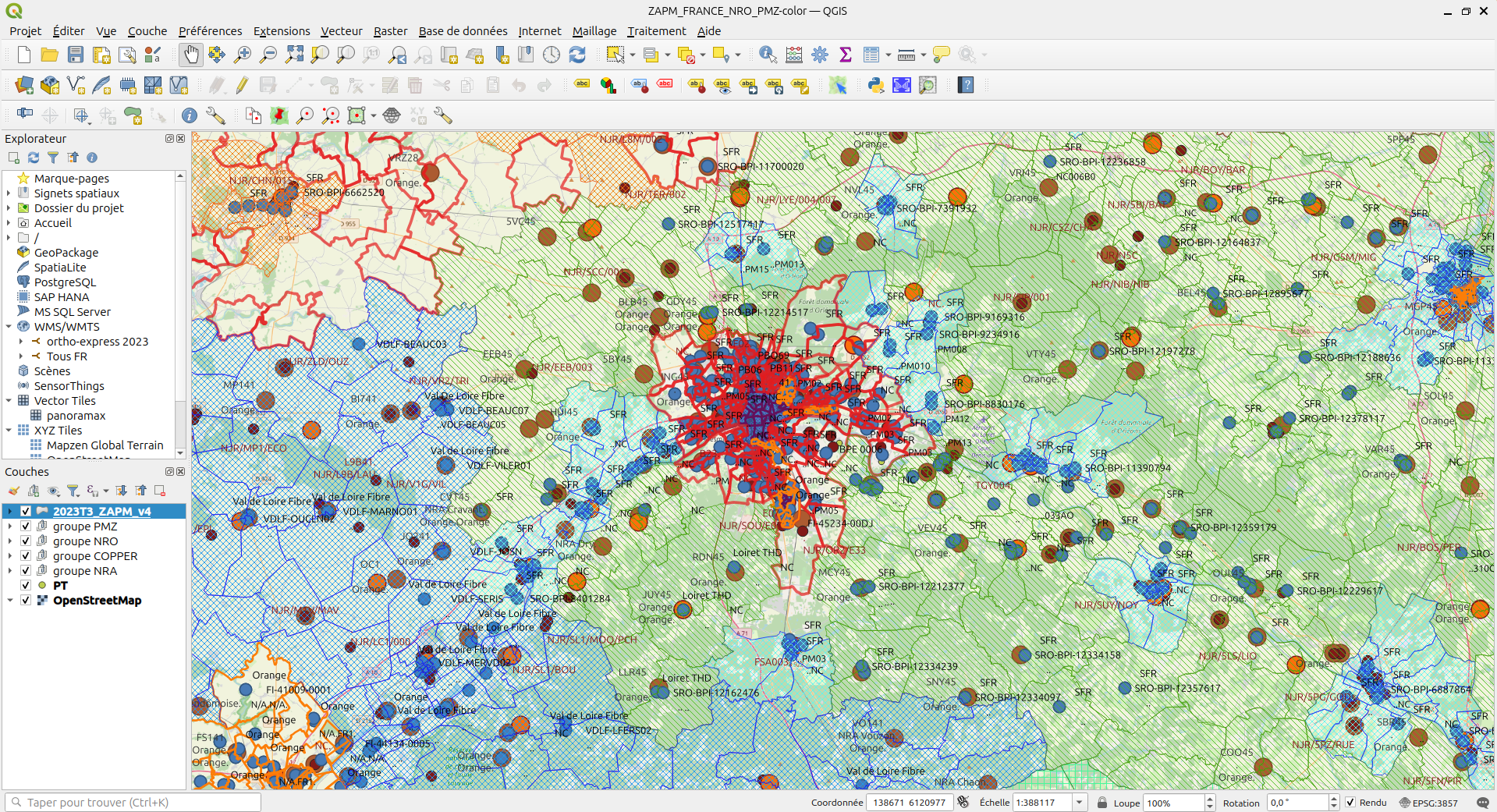Image resolution: width=1497 pixels, height=812 pixels.
Task: Open the Projet menu
Action: pos(25,31)
